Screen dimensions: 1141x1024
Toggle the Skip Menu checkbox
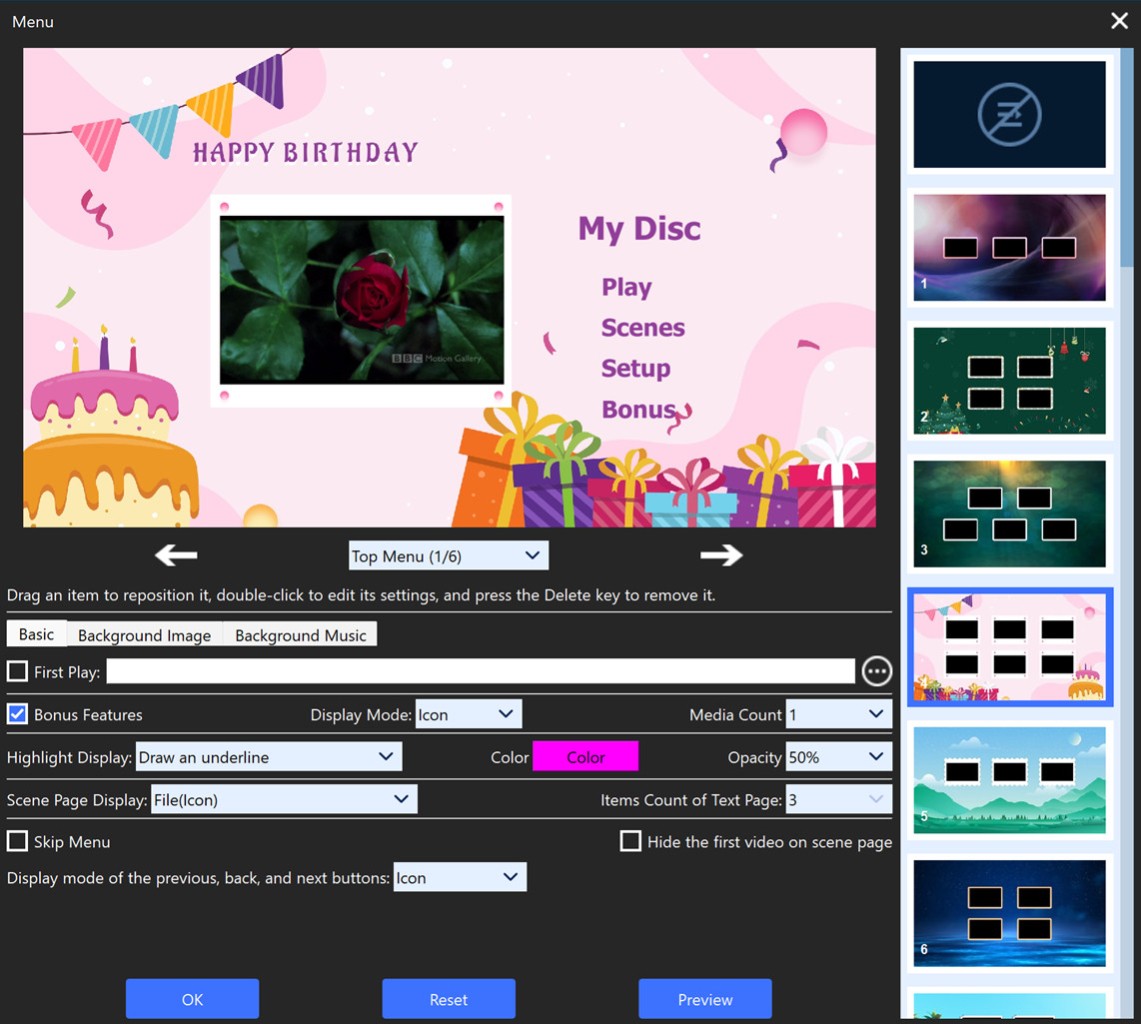click(18, 841)
